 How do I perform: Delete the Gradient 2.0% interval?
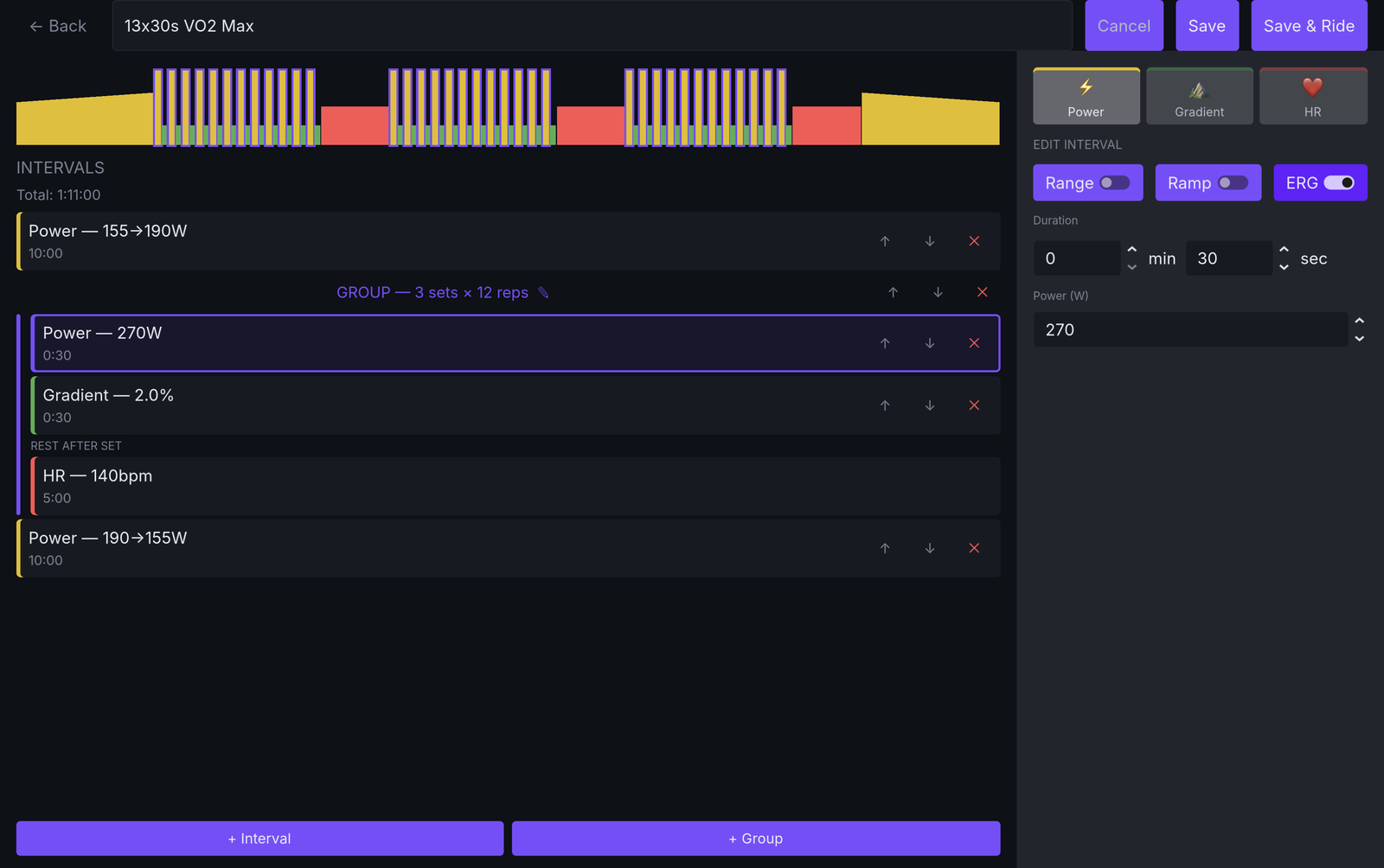(974, 405)
